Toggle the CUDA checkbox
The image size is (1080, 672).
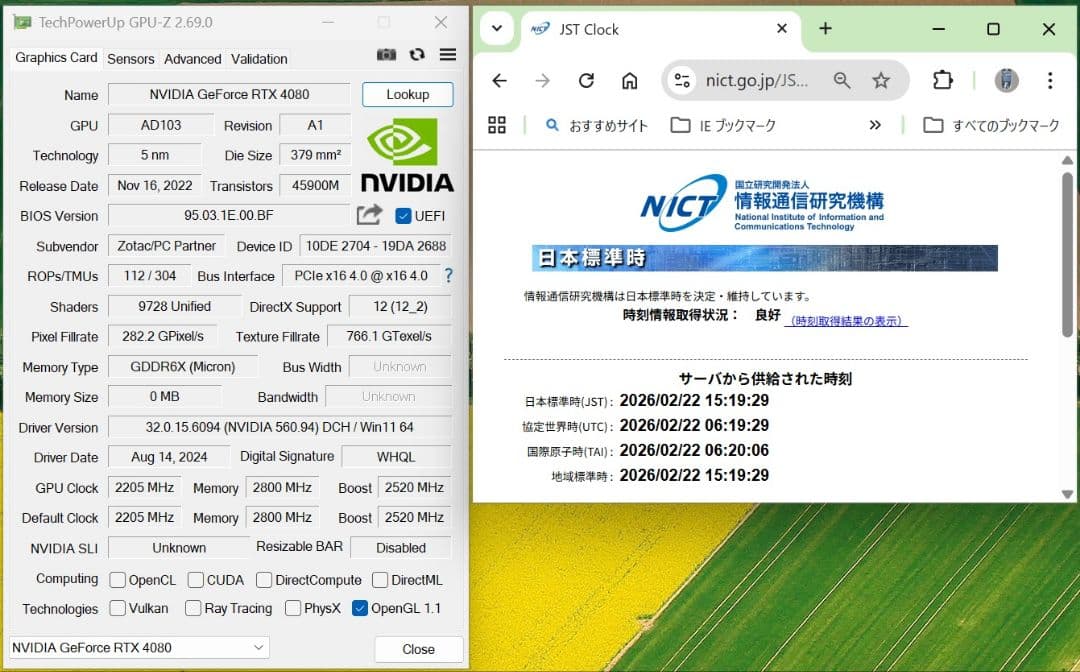pyautogui.click(x=196, y=580)
